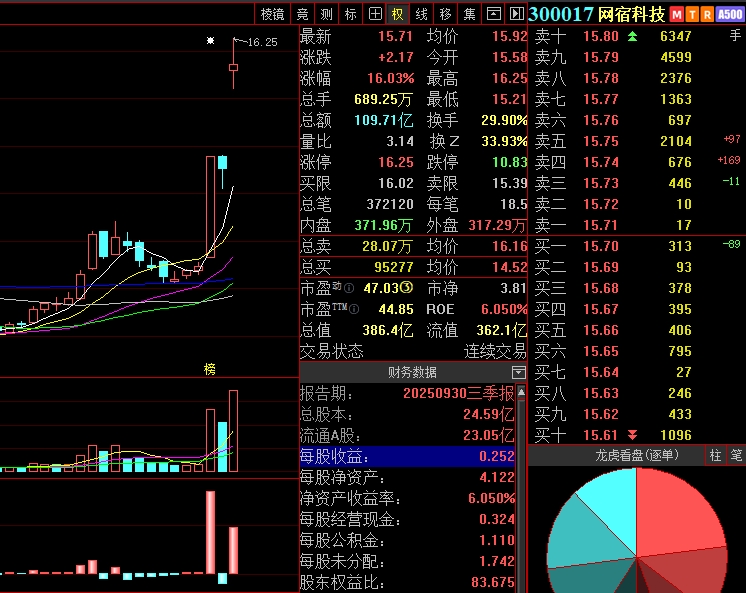
Task: Click the 净资产收益率 6.050% row
Action: click(x=407, y=498)
